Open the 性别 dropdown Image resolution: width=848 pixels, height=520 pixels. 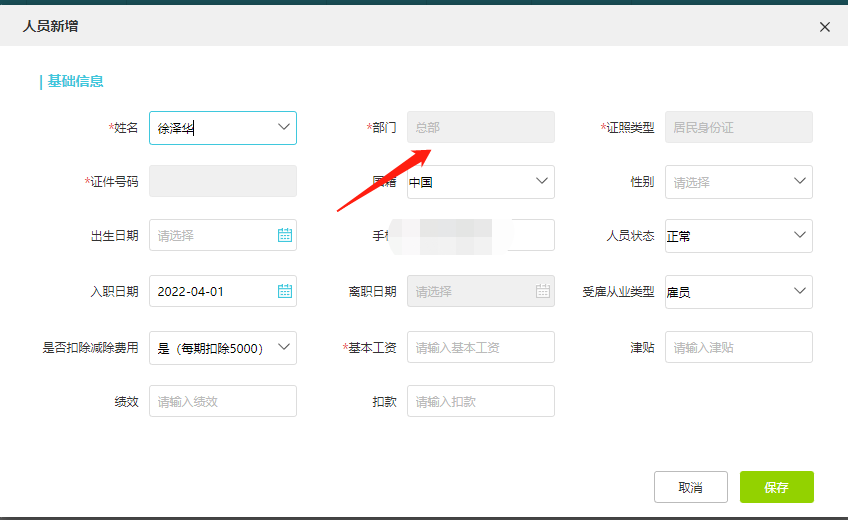tap(739, 182)
